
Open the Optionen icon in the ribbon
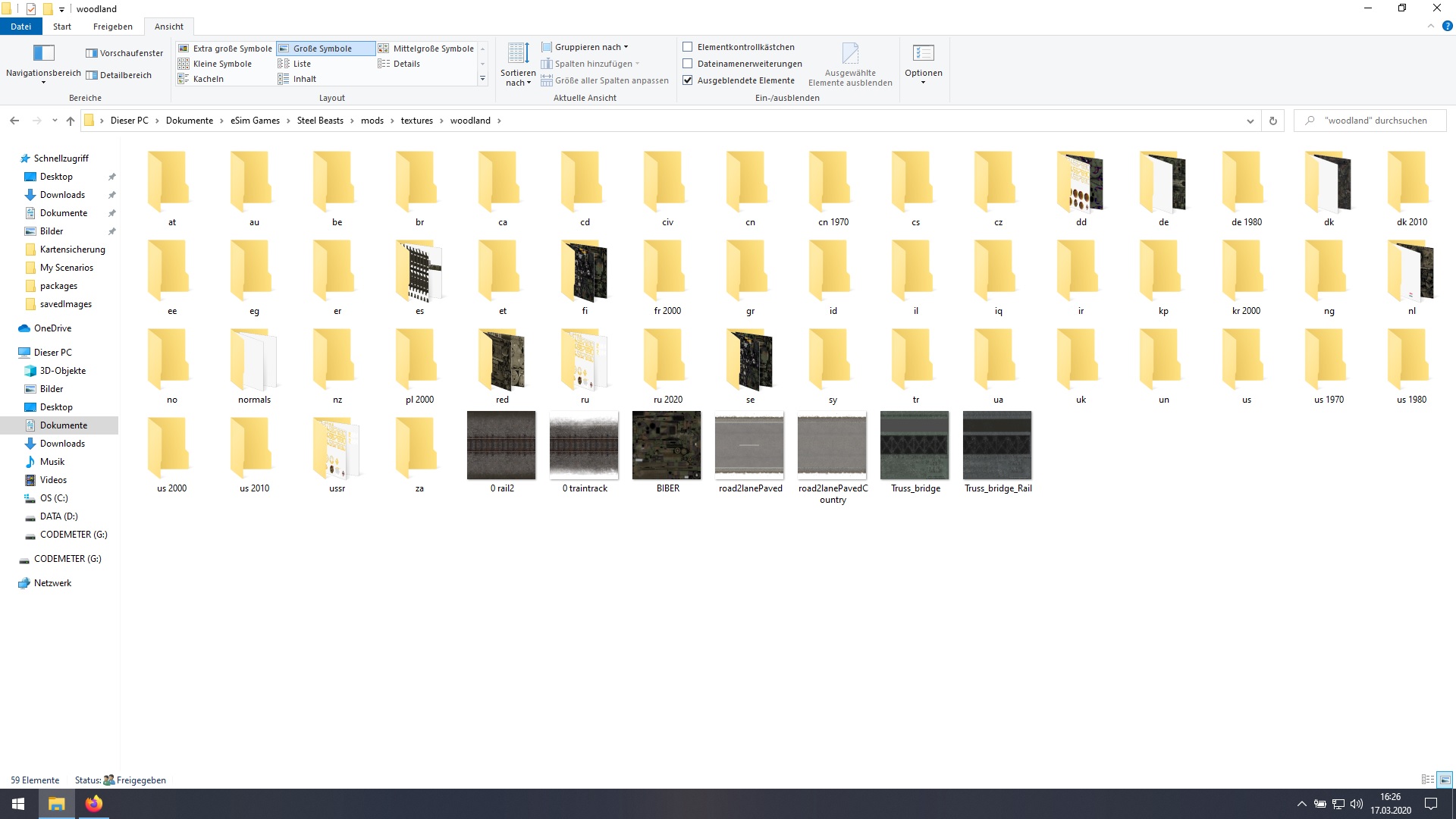tap(923, 54)
